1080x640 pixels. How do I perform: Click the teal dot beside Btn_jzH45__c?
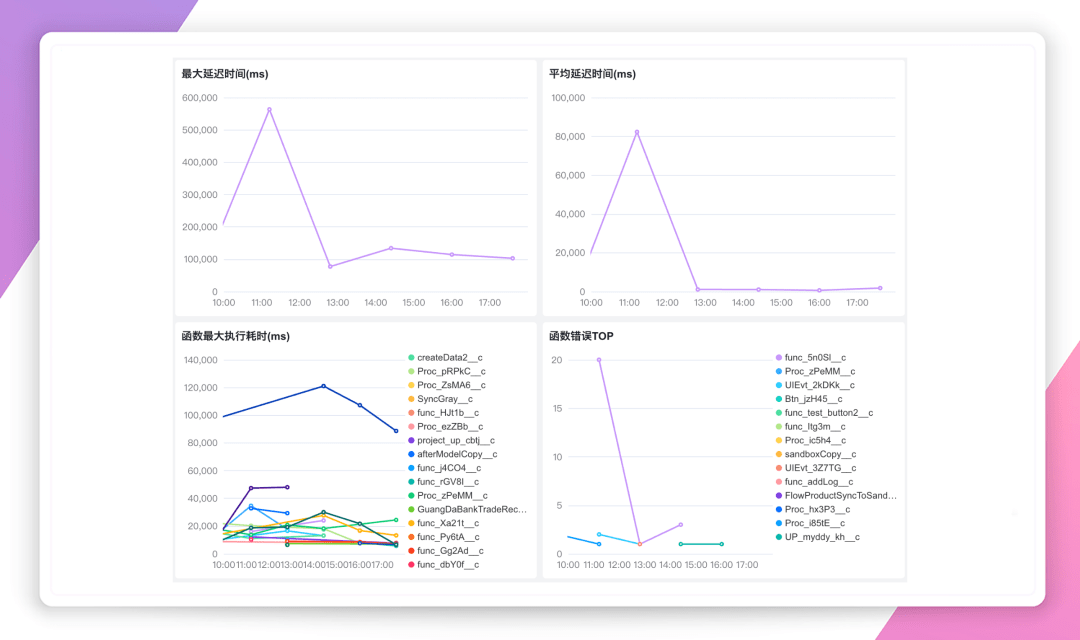(779, 399)
